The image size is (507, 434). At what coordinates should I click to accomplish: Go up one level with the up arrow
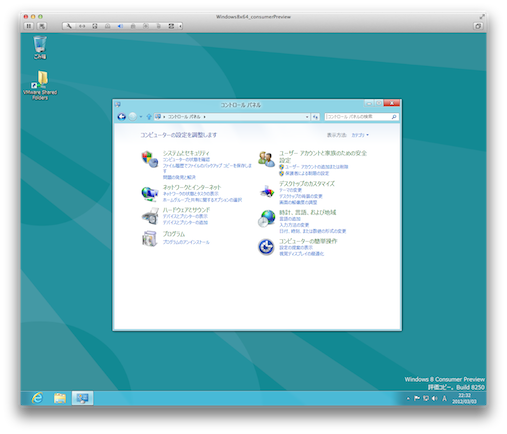coord(149,117)
